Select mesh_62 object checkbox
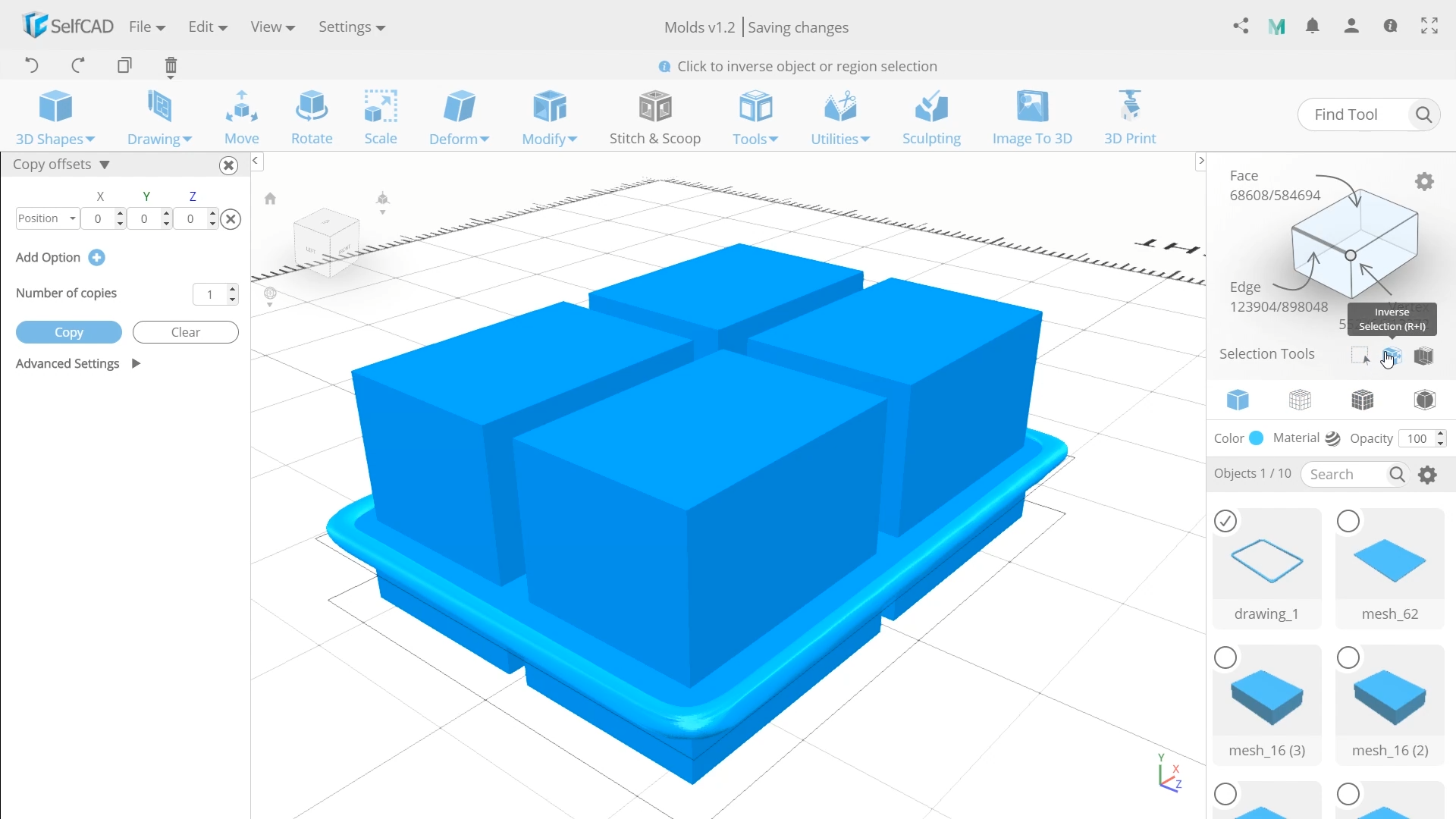 pos(1348,521)
